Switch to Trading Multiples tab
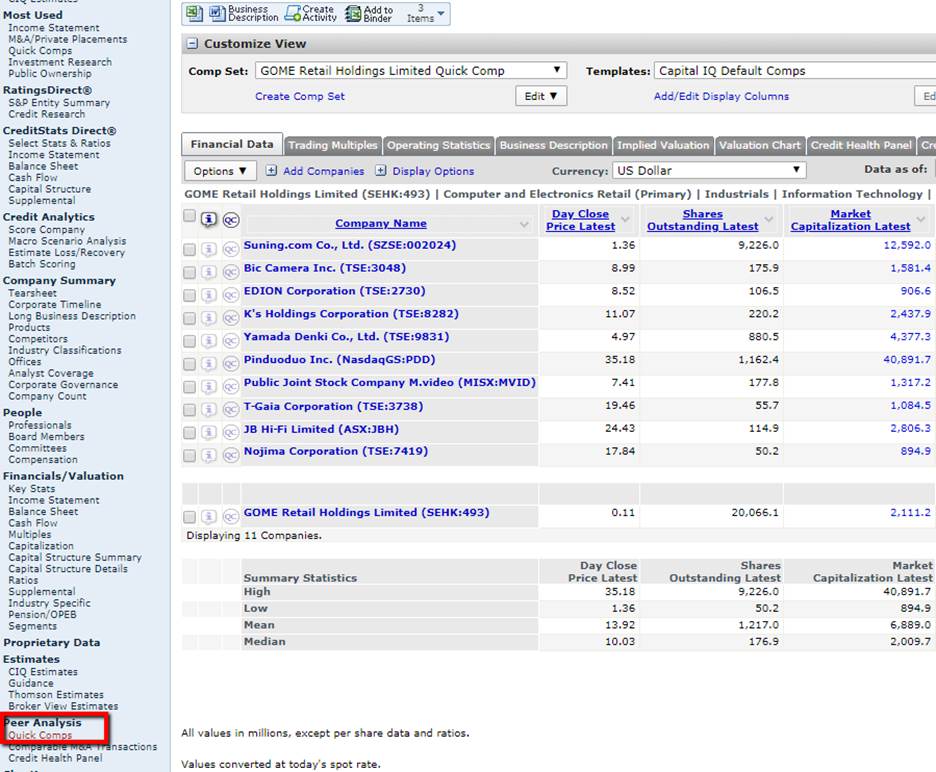Image resolution: width=936 pixels, height=772 pixels. (x=332, y=145)
